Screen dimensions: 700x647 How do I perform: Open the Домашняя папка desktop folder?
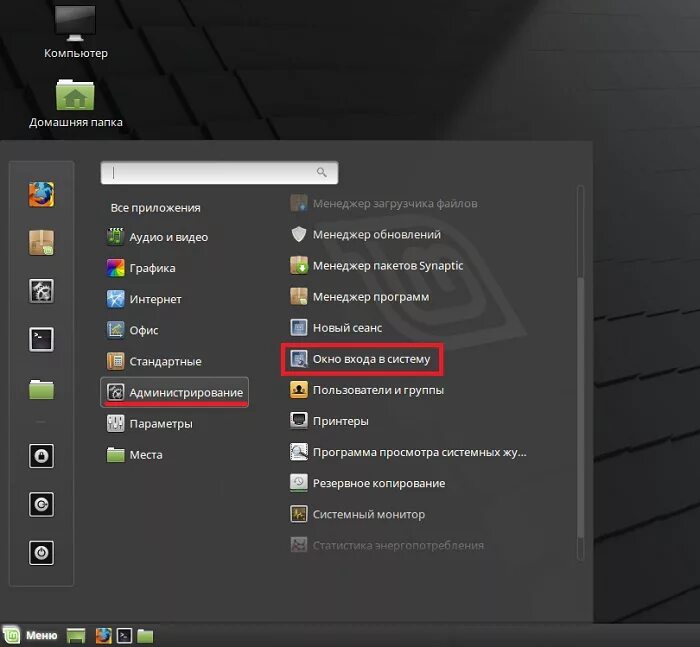click(x=75, y=103)
